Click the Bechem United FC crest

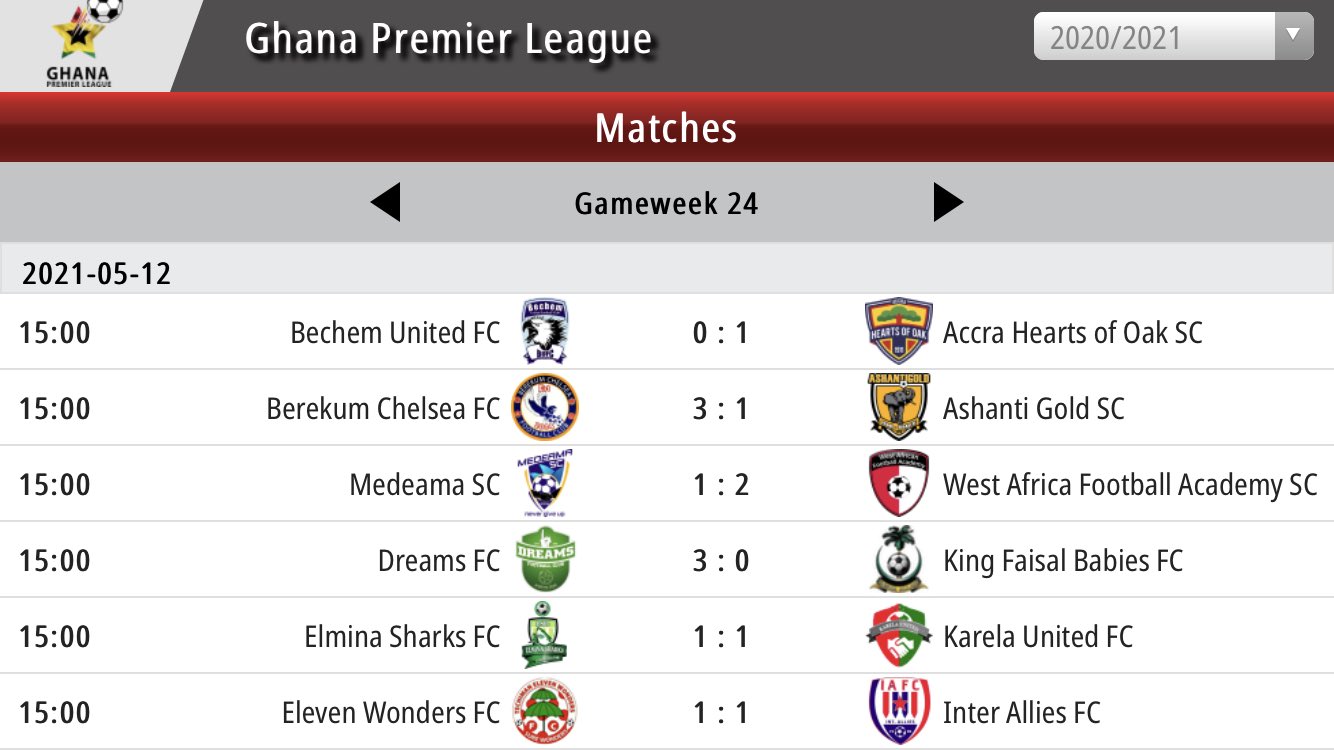(x=545, y=332)
